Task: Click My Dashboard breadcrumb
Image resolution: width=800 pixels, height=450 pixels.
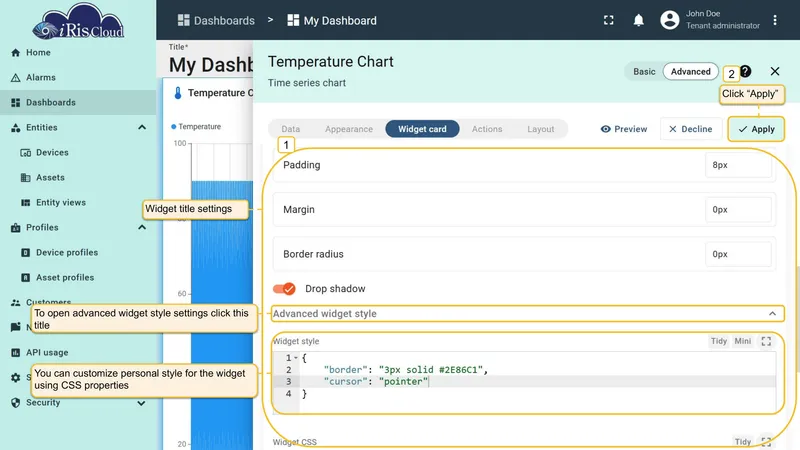Action: point(332,20)
